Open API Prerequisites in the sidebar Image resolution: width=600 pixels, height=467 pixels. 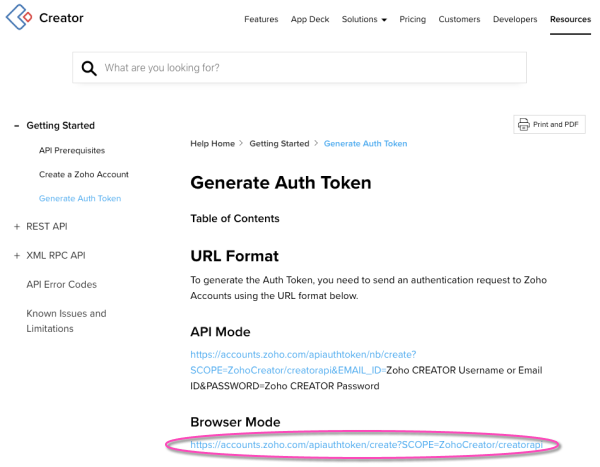coord(72,150)
